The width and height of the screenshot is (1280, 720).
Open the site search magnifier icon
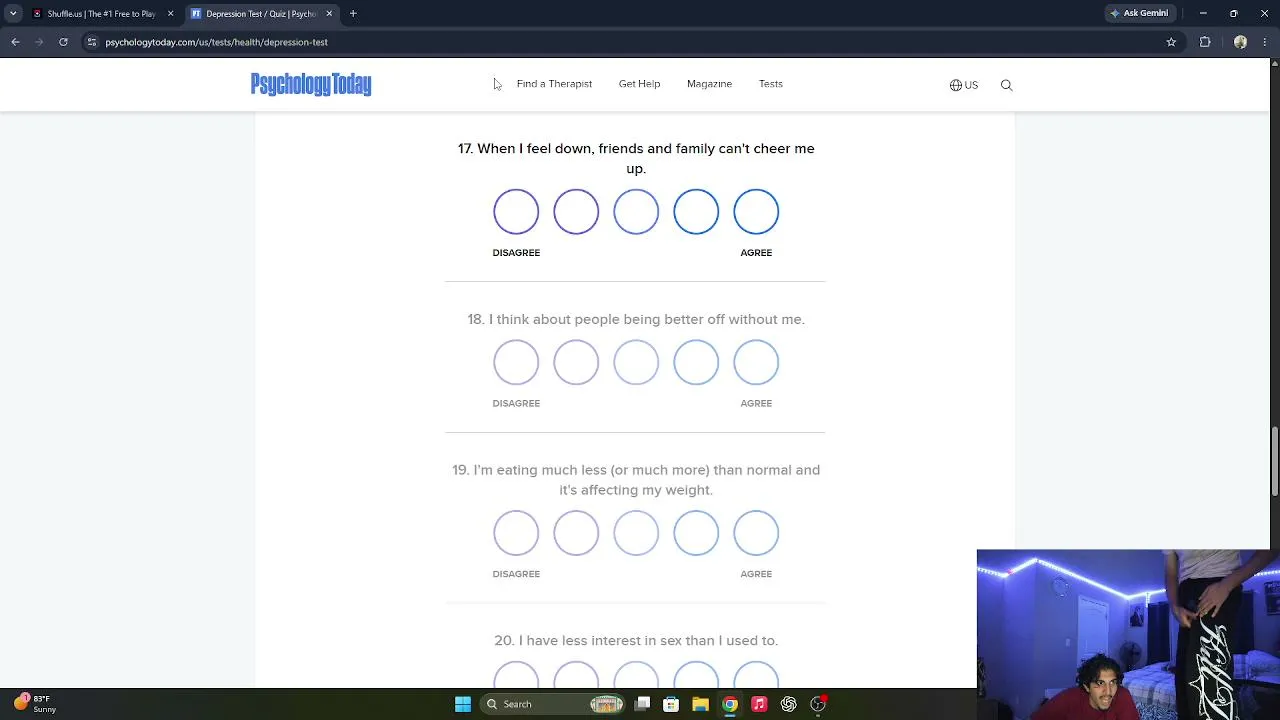1007,85
